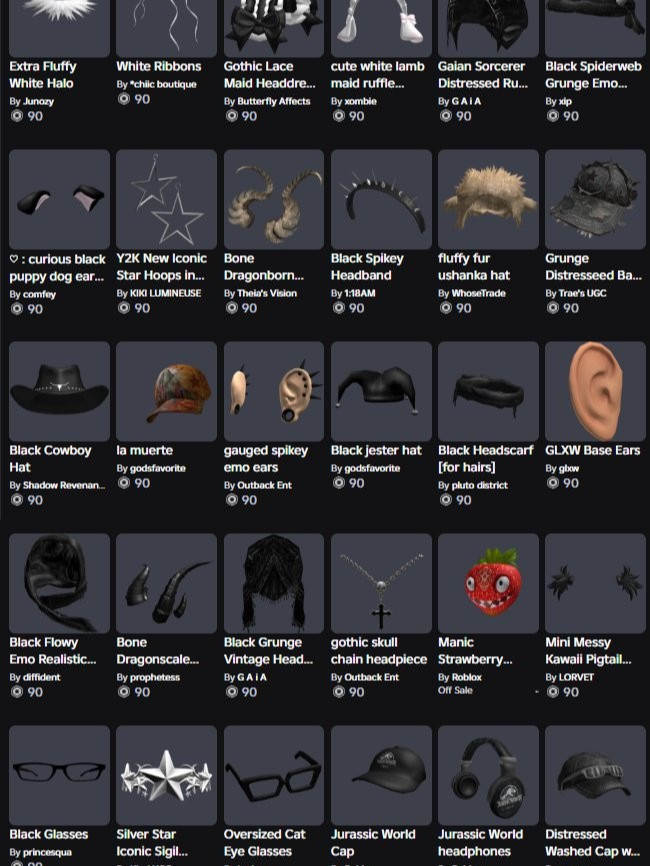Image resolution: width=650 pixels, height=866 pixels.
Task: Select the Black jester hat thumbnail
Action: click(x=381, y=391)
